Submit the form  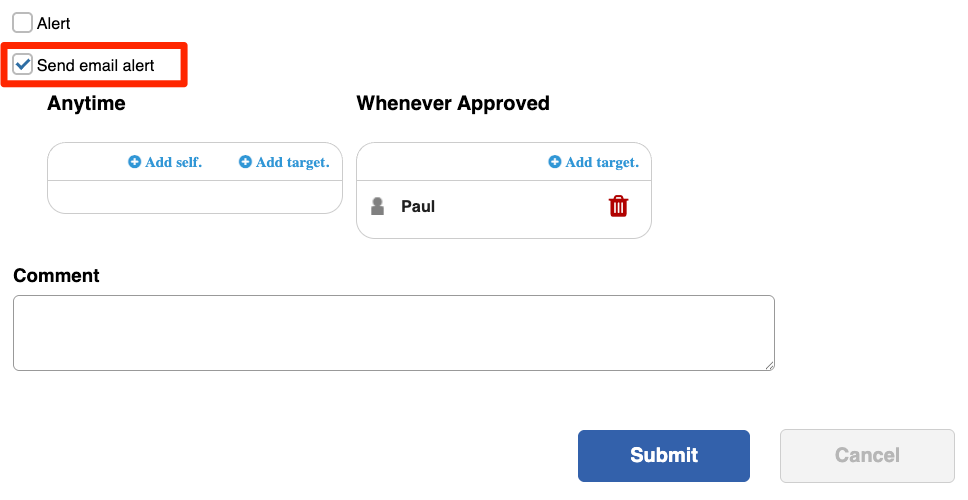664,456
